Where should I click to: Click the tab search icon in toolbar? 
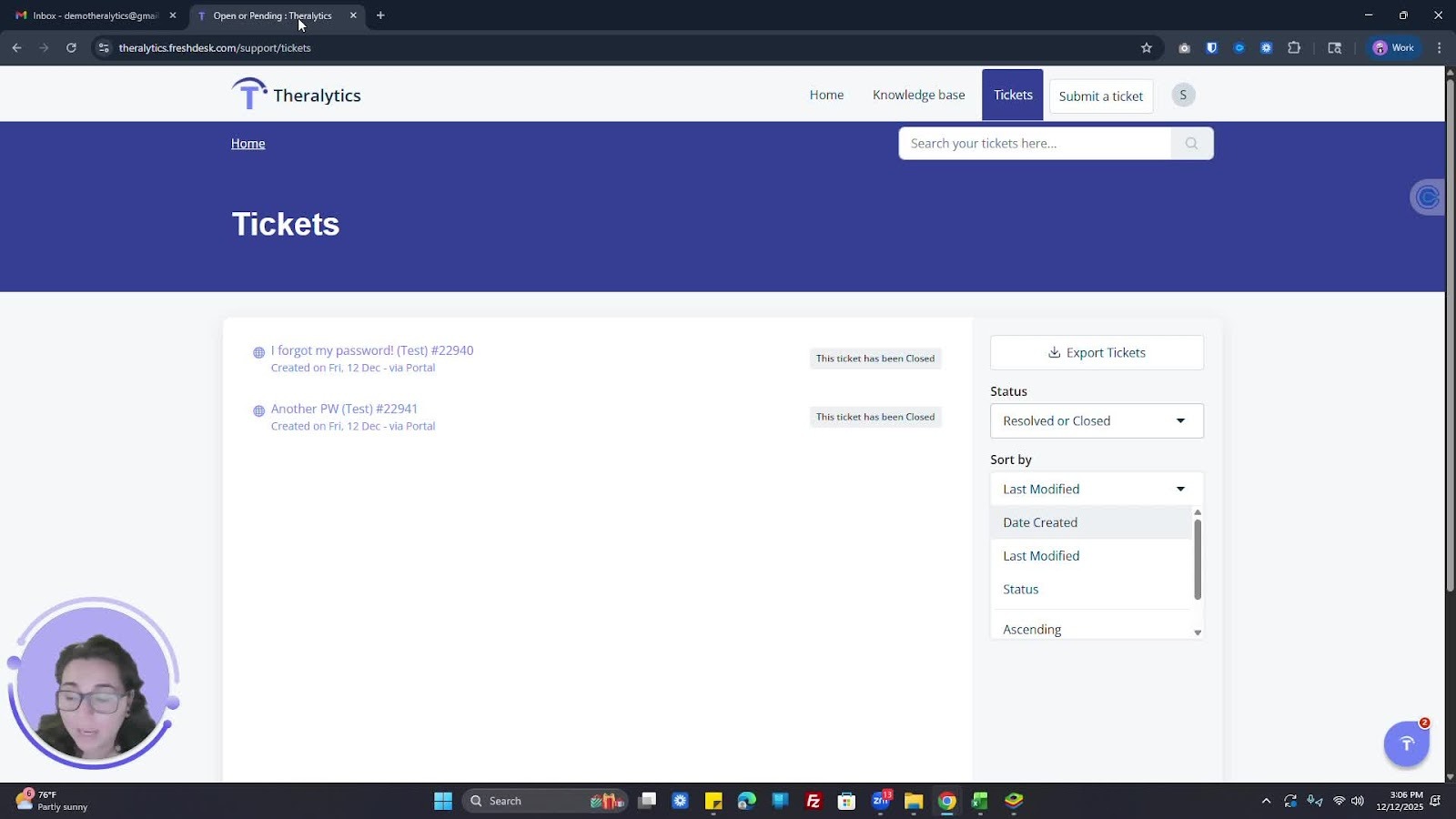[x=1335, y=47]
